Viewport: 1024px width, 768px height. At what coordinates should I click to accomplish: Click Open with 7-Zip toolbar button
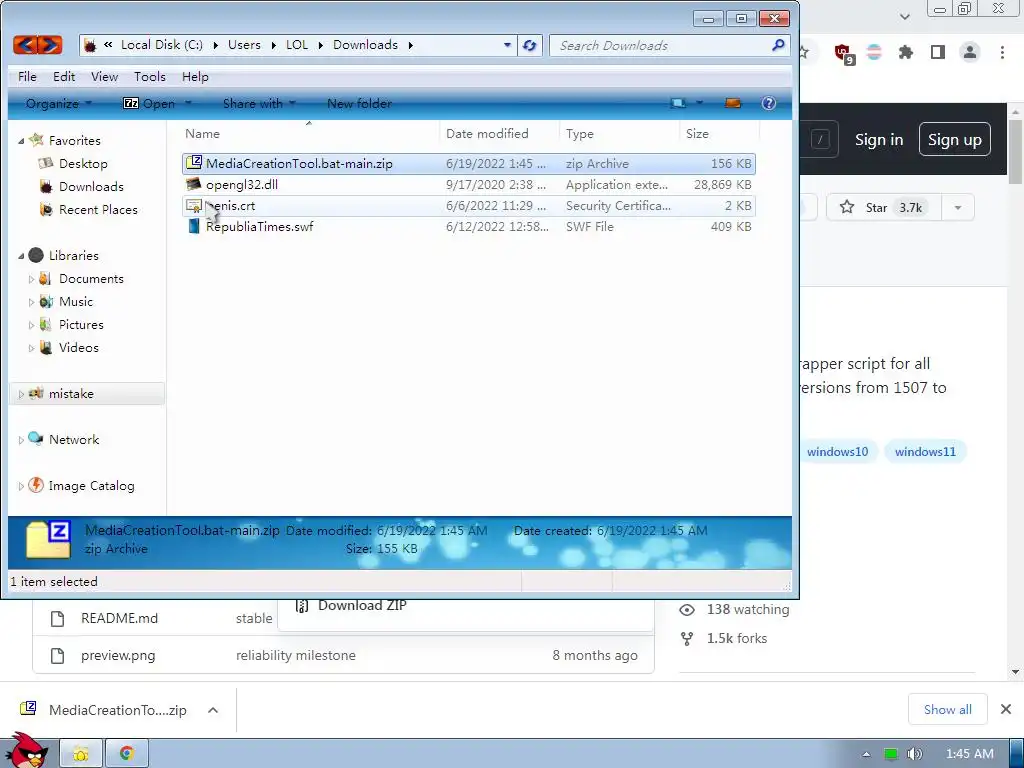[x=157, y=103]
